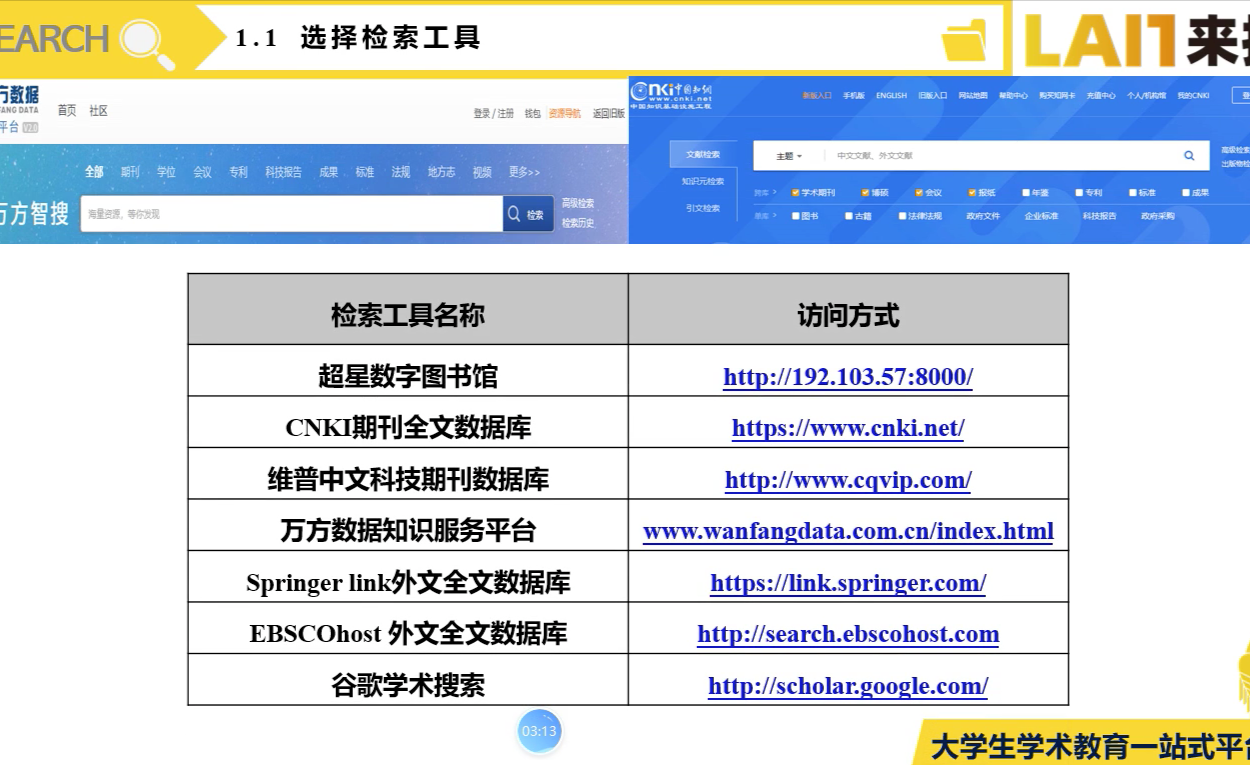Click the magnifying glass in the SEARCH banner

click(138, 40)
